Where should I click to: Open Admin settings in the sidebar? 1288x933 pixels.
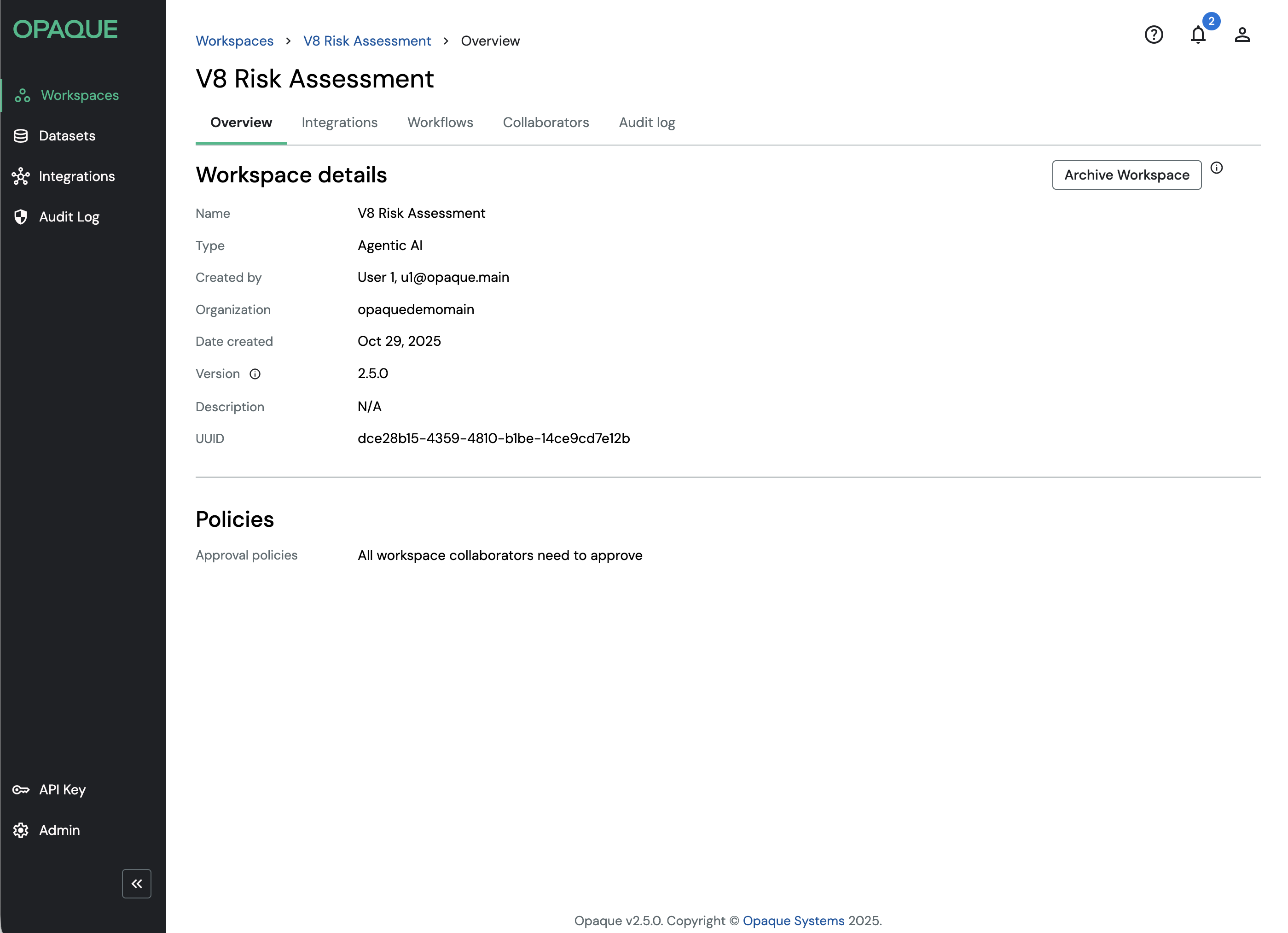(59, 830)
